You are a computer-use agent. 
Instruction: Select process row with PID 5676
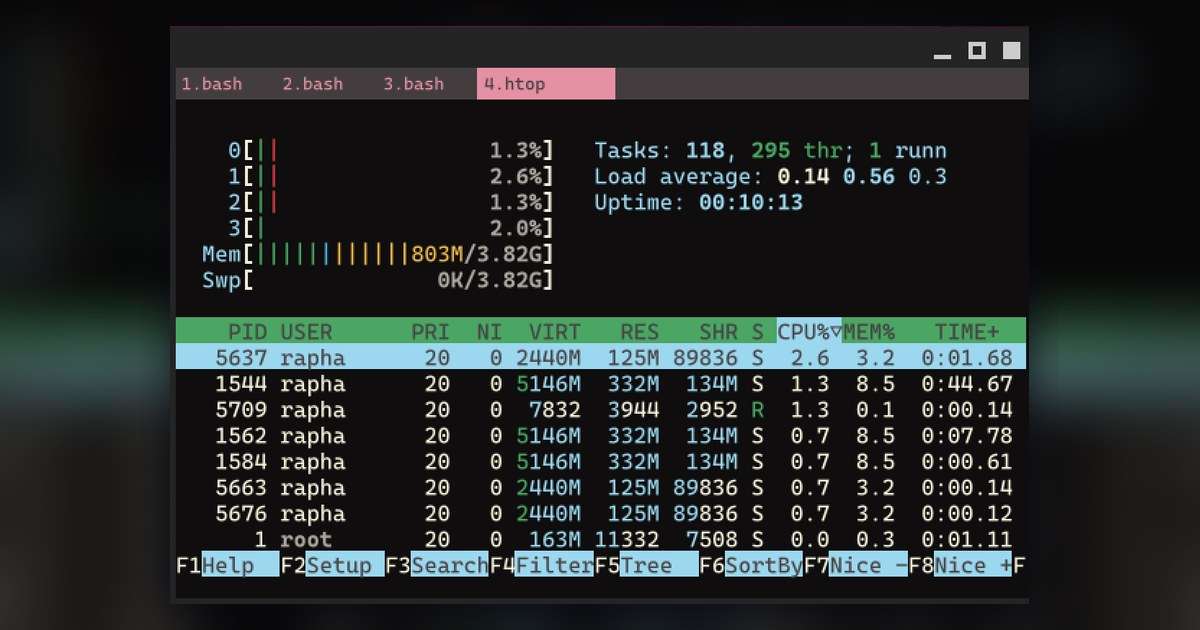(601, 514)
